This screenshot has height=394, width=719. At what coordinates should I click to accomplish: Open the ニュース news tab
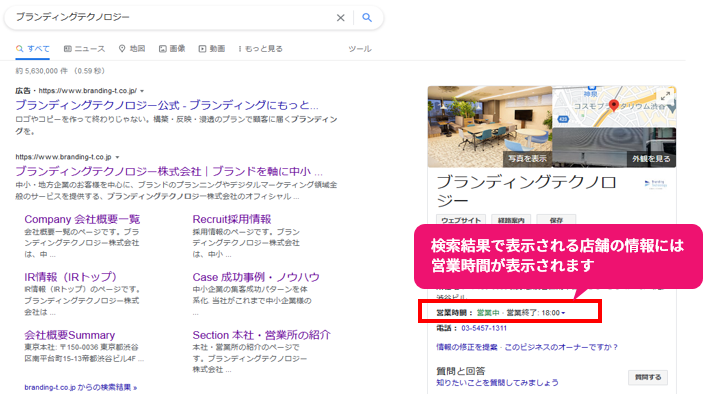click(x=84, y=49)
